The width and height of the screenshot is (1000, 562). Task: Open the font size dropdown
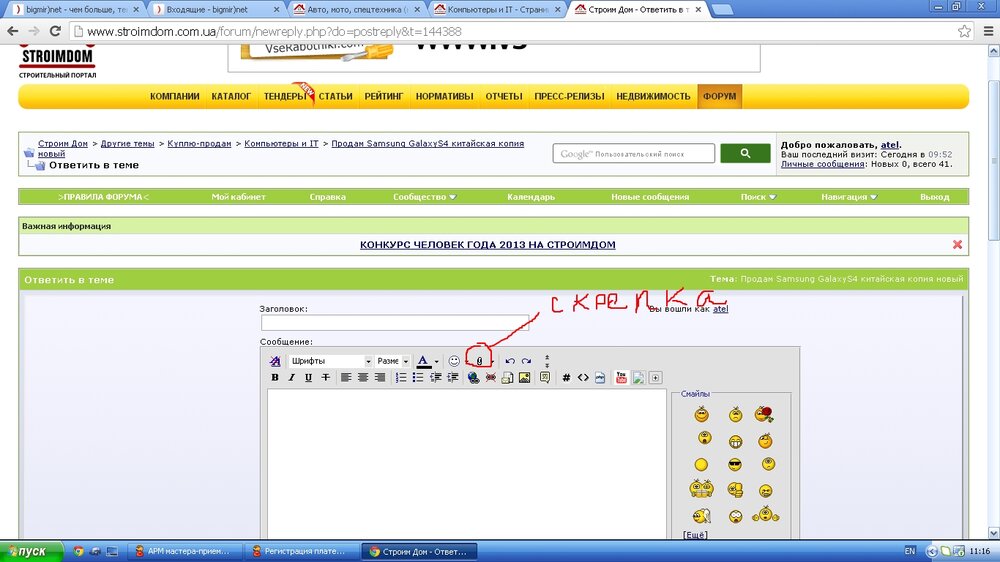tap(392, 361)
